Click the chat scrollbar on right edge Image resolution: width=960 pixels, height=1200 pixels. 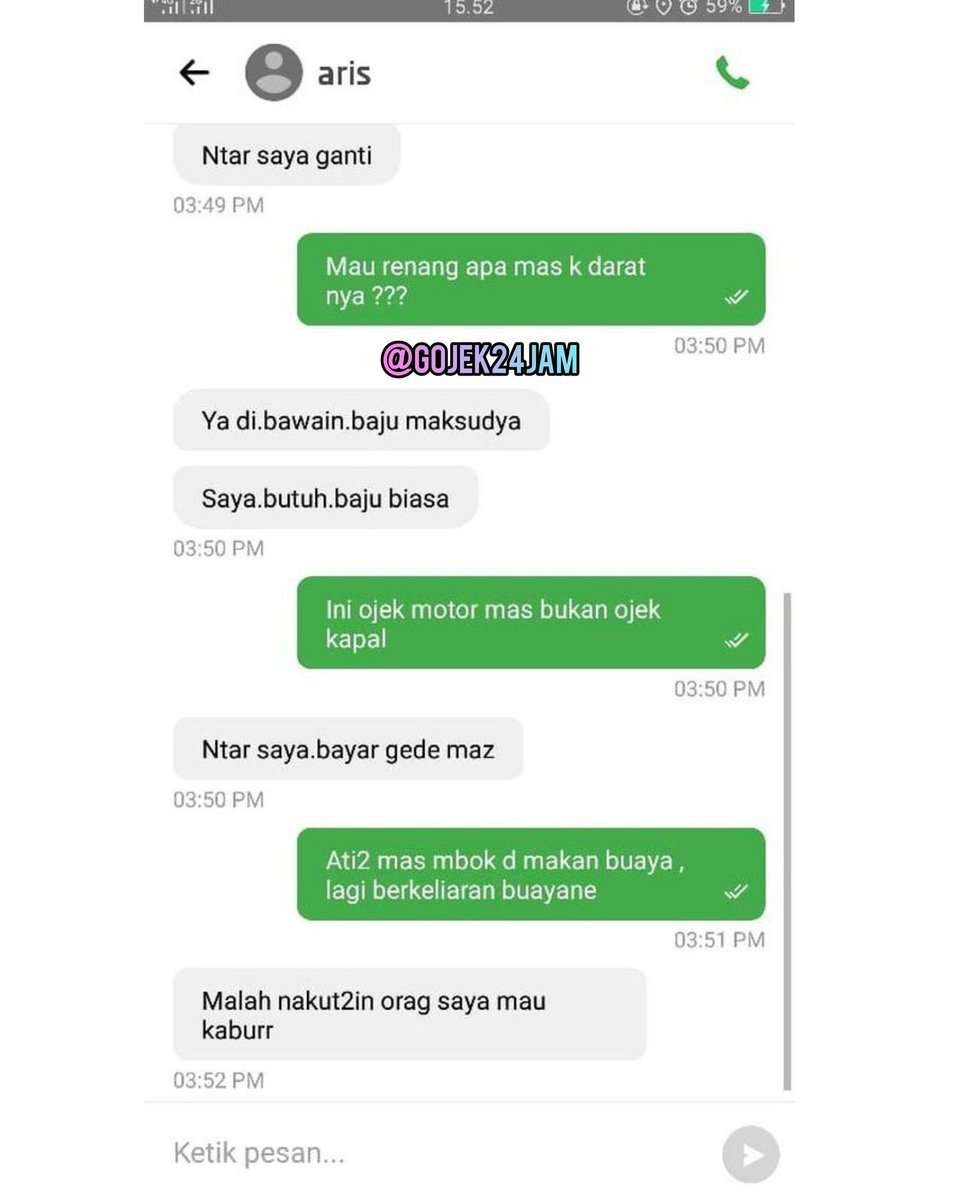[x=787, y=841]
